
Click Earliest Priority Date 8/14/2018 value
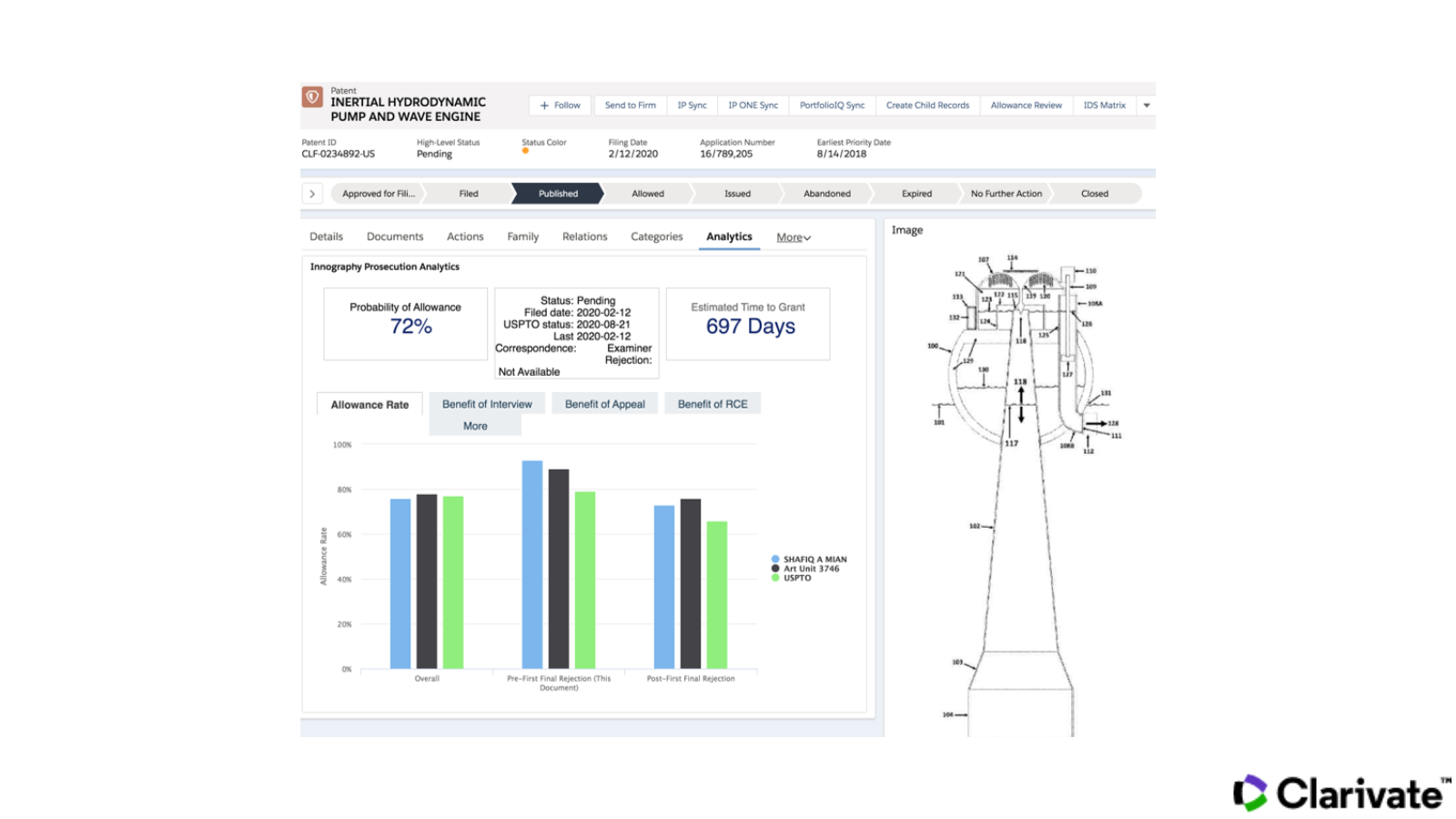[x=841, y=154]
